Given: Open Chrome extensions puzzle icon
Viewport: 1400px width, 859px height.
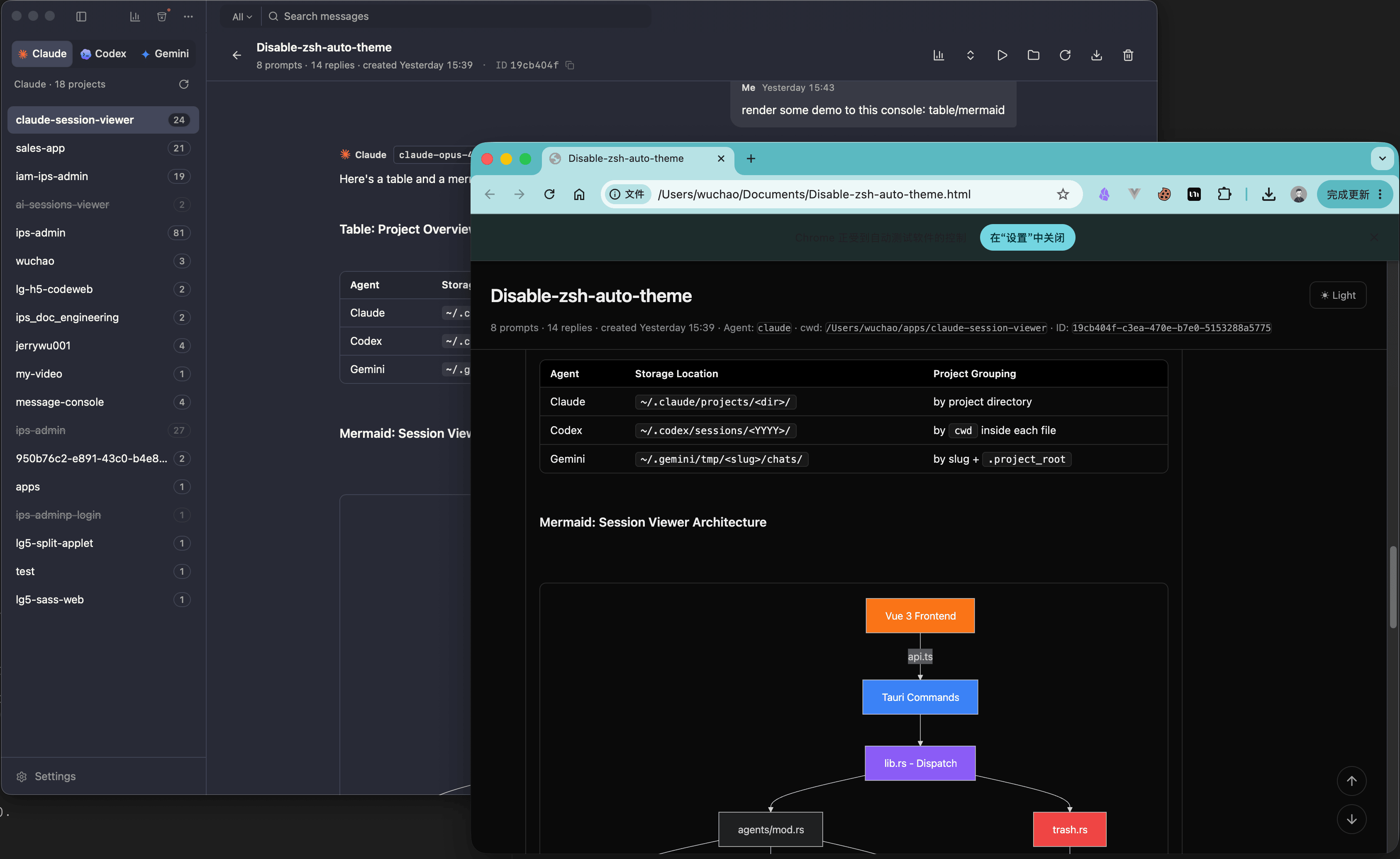Looking at the screenshot, I should [1224, 194].
